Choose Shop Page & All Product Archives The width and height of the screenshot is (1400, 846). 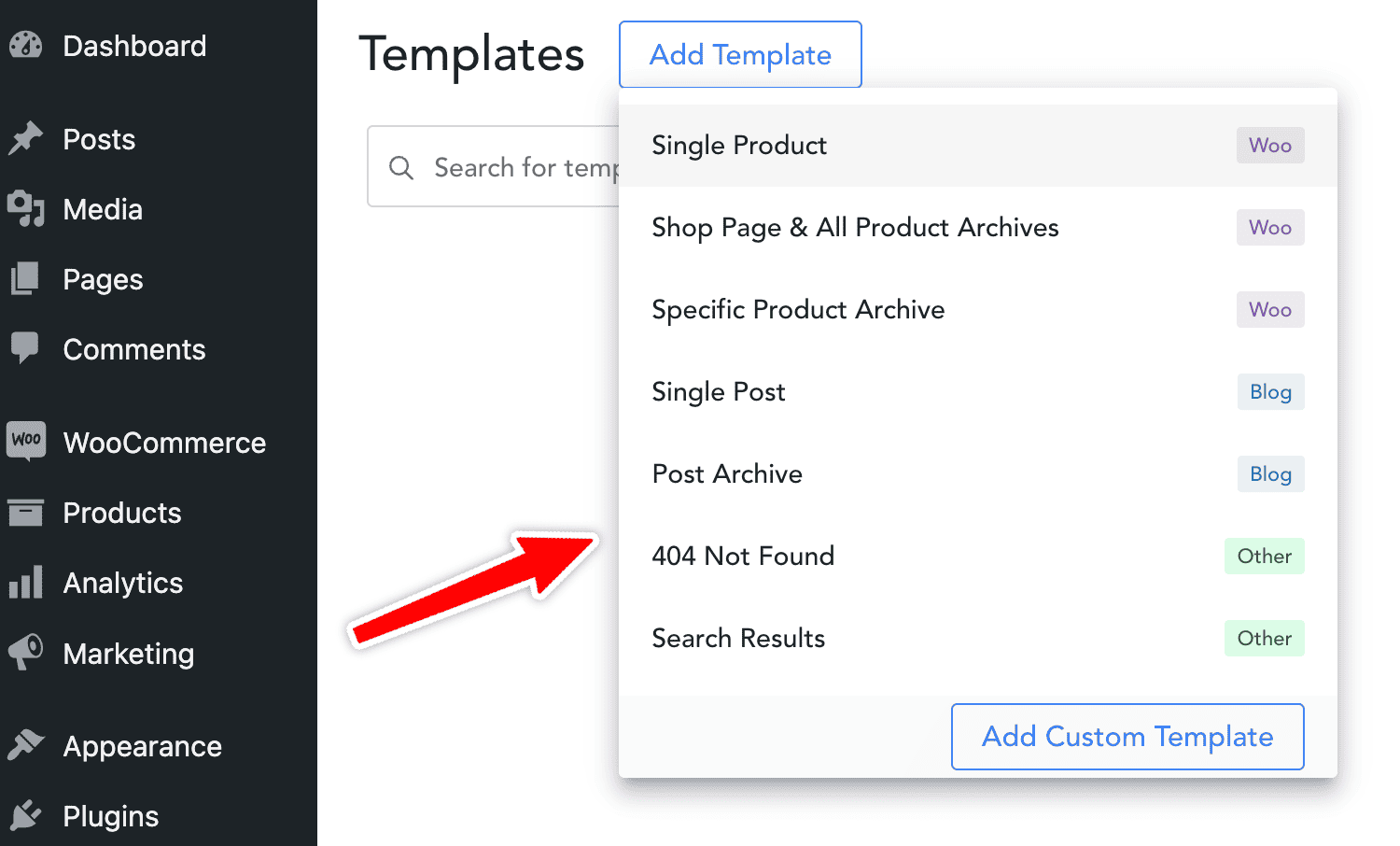(978, 228)
